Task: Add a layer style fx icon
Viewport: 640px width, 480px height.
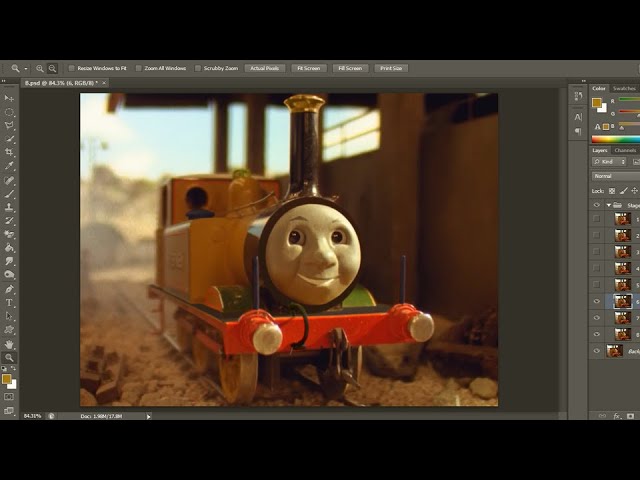Action: [x=617, y=416]
